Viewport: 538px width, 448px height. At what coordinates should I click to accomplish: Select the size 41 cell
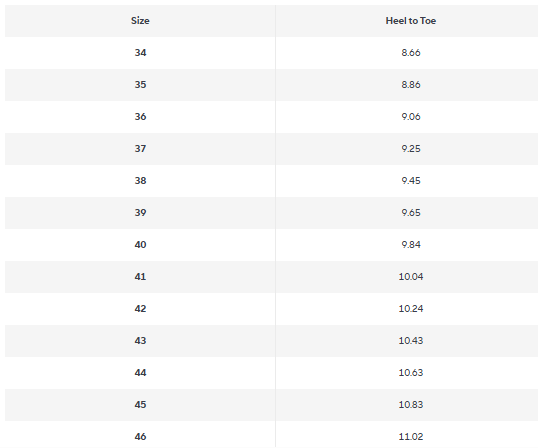pyautogui.click(x=140, y=277)
